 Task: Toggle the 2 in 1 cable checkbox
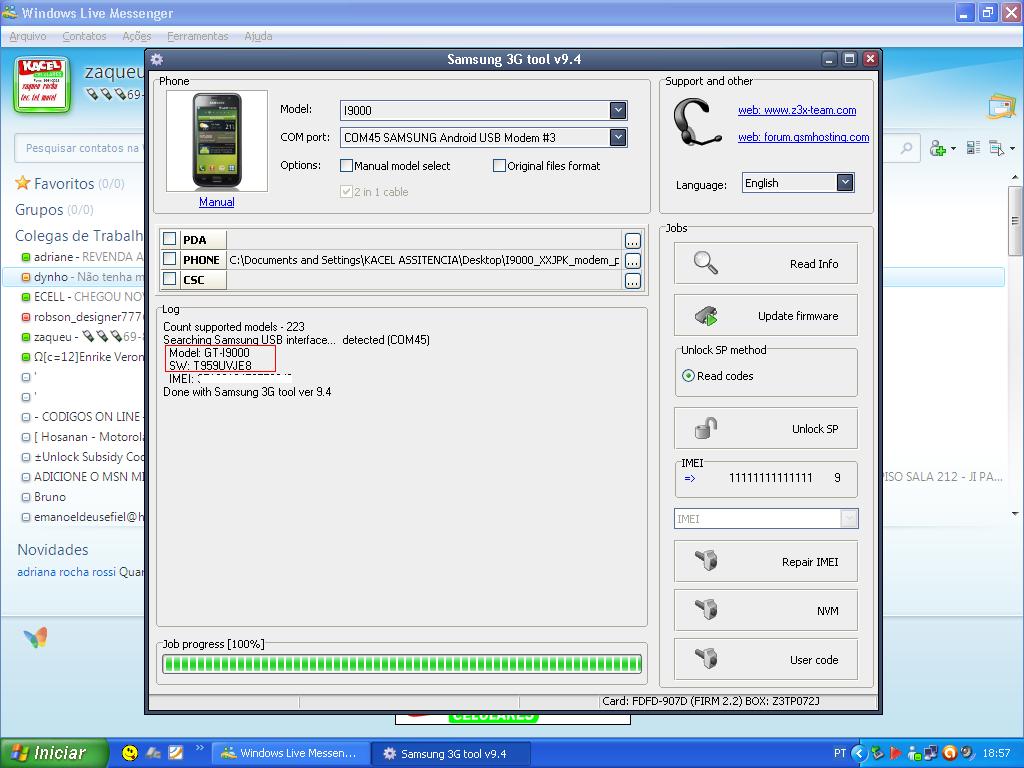tap(347, 192)
